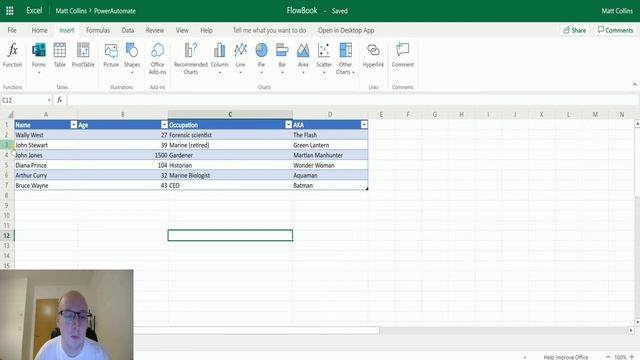Switch to the View tab
This screenshot has height=360, width=640.
click(x=182, y=30)
